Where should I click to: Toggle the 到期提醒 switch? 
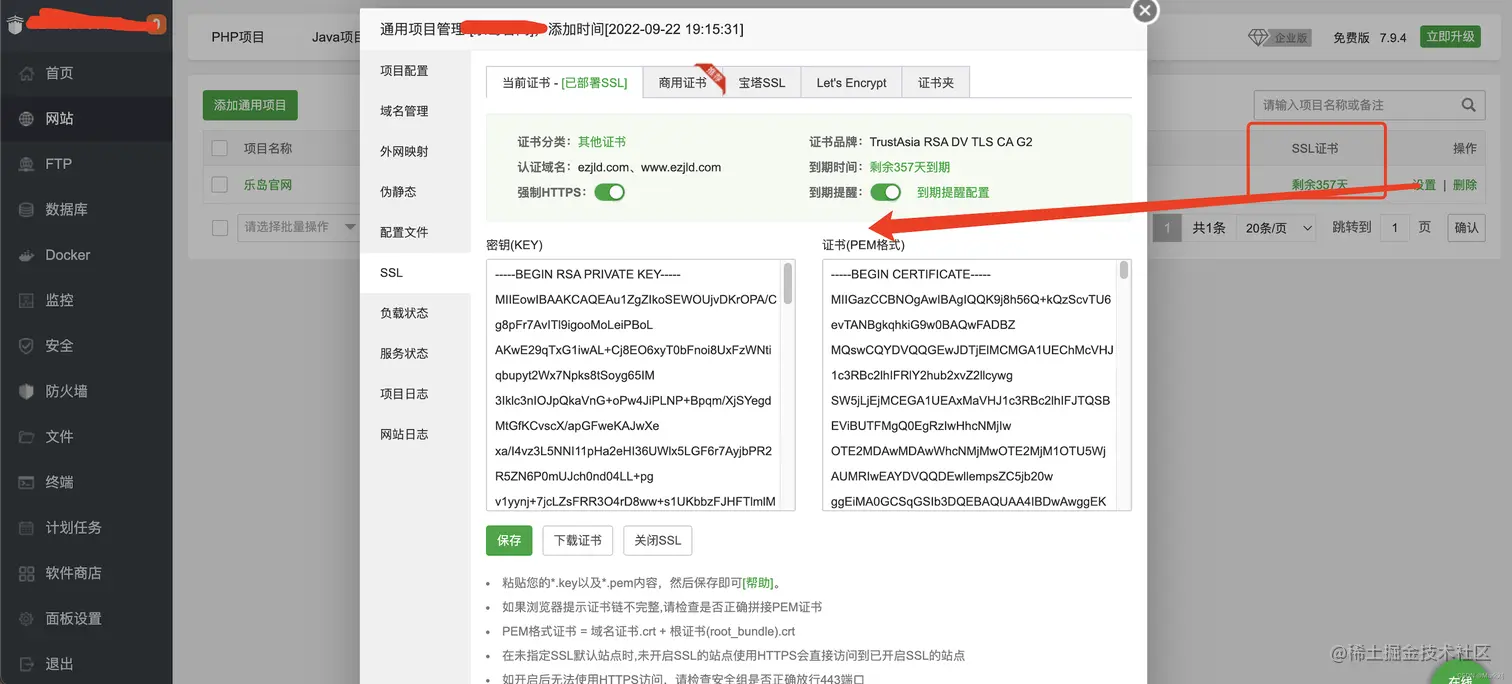click(886, 192)
